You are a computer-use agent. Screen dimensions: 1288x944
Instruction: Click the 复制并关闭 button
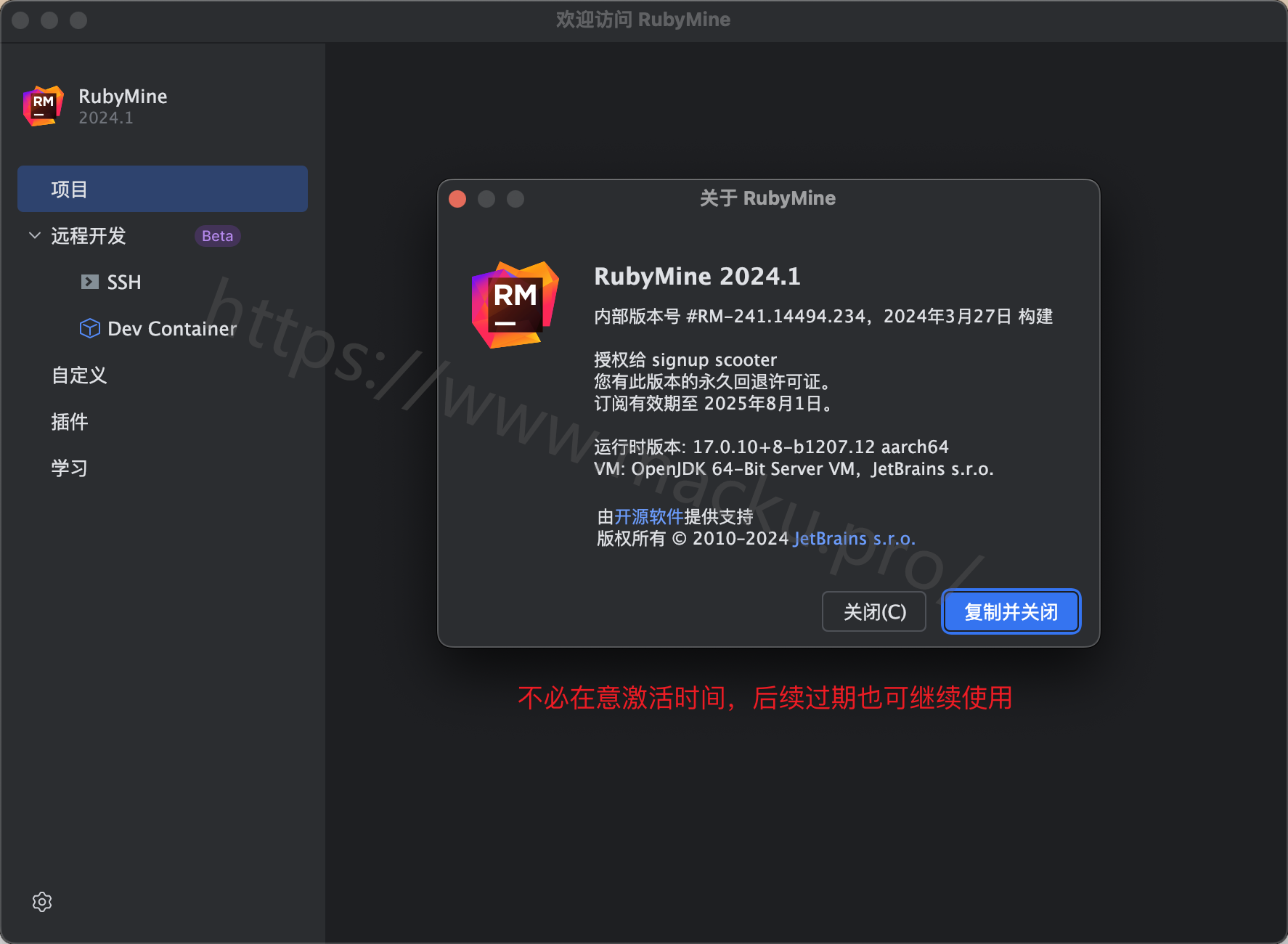[1011, 611]
